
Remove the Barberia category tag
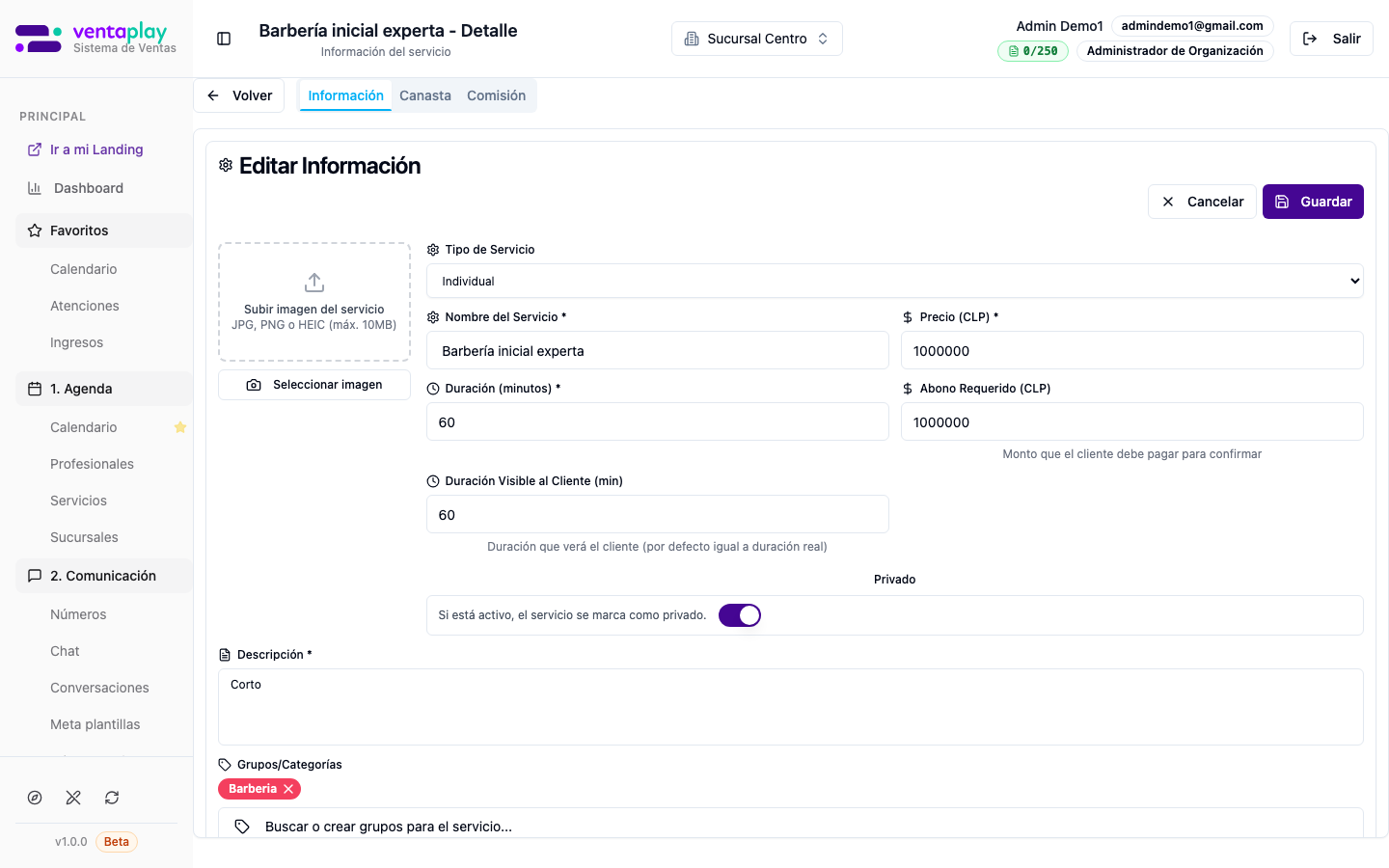[x=288, y=789]
